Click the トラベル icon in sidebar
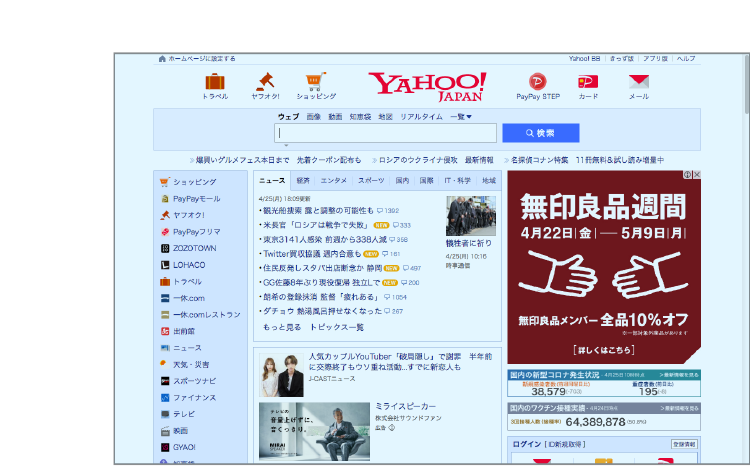The width and height of the screenshot is (750, 466). 165,281
